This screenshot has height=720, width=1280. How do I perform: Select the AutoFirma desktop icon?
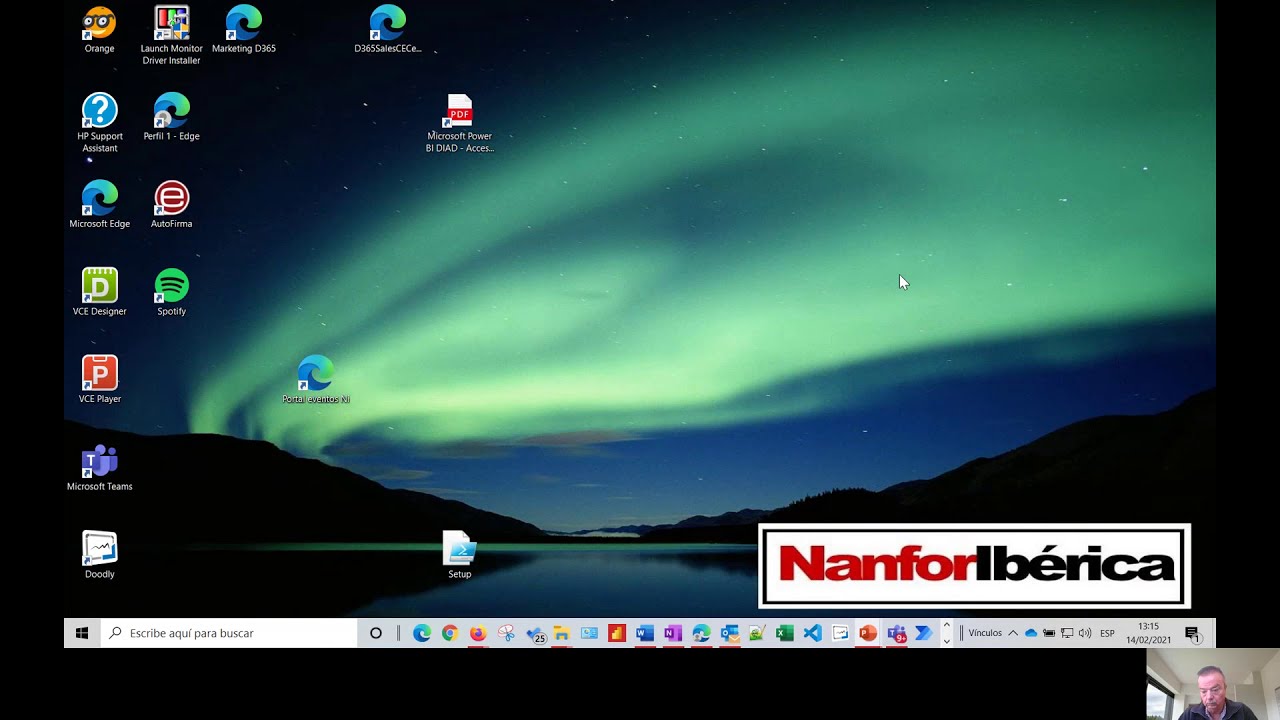coord(171,204)
